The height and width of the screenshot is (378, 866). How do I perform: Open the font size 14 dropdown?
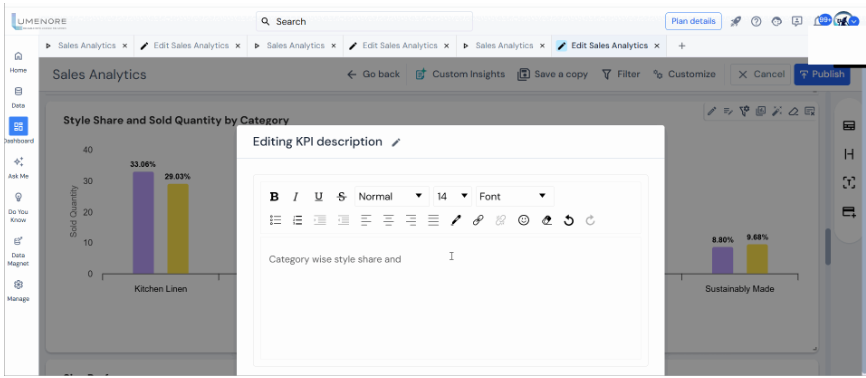coord(453,196)
